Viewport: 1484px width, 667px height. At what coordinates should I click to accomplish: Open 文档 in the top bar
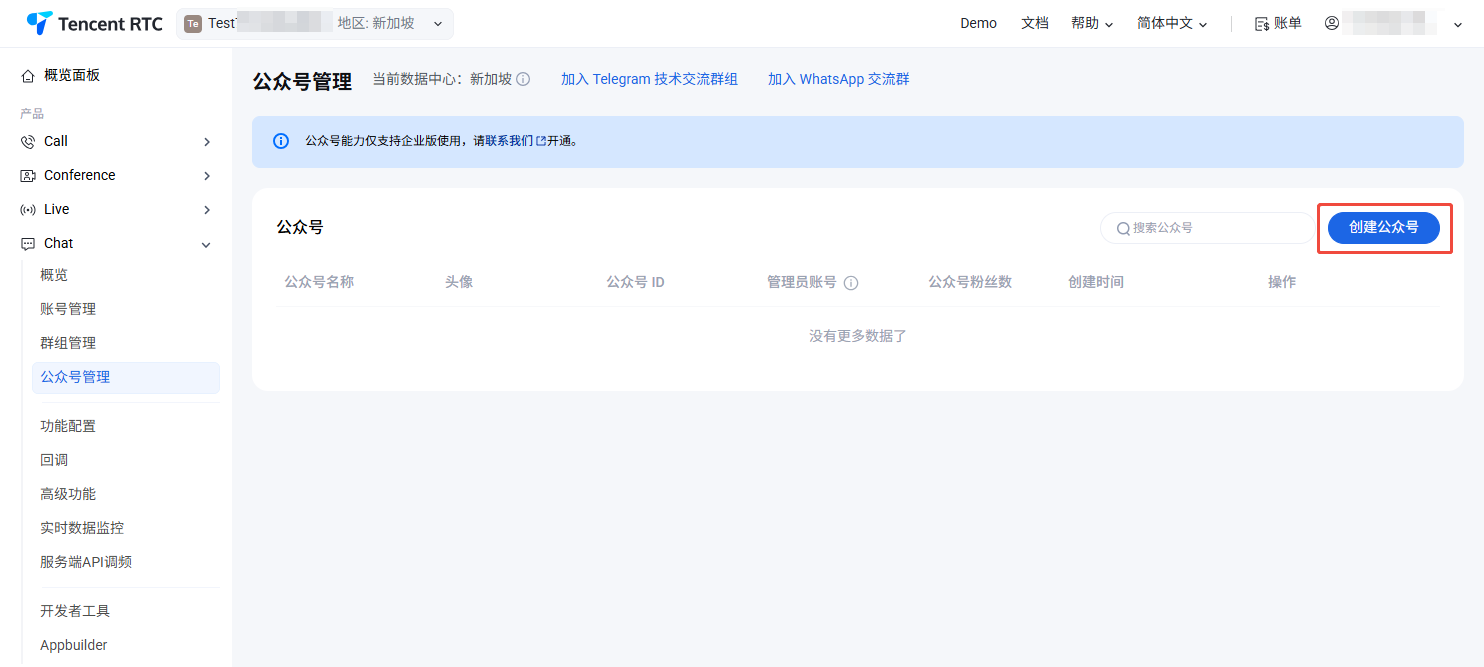pos(1034,23)
